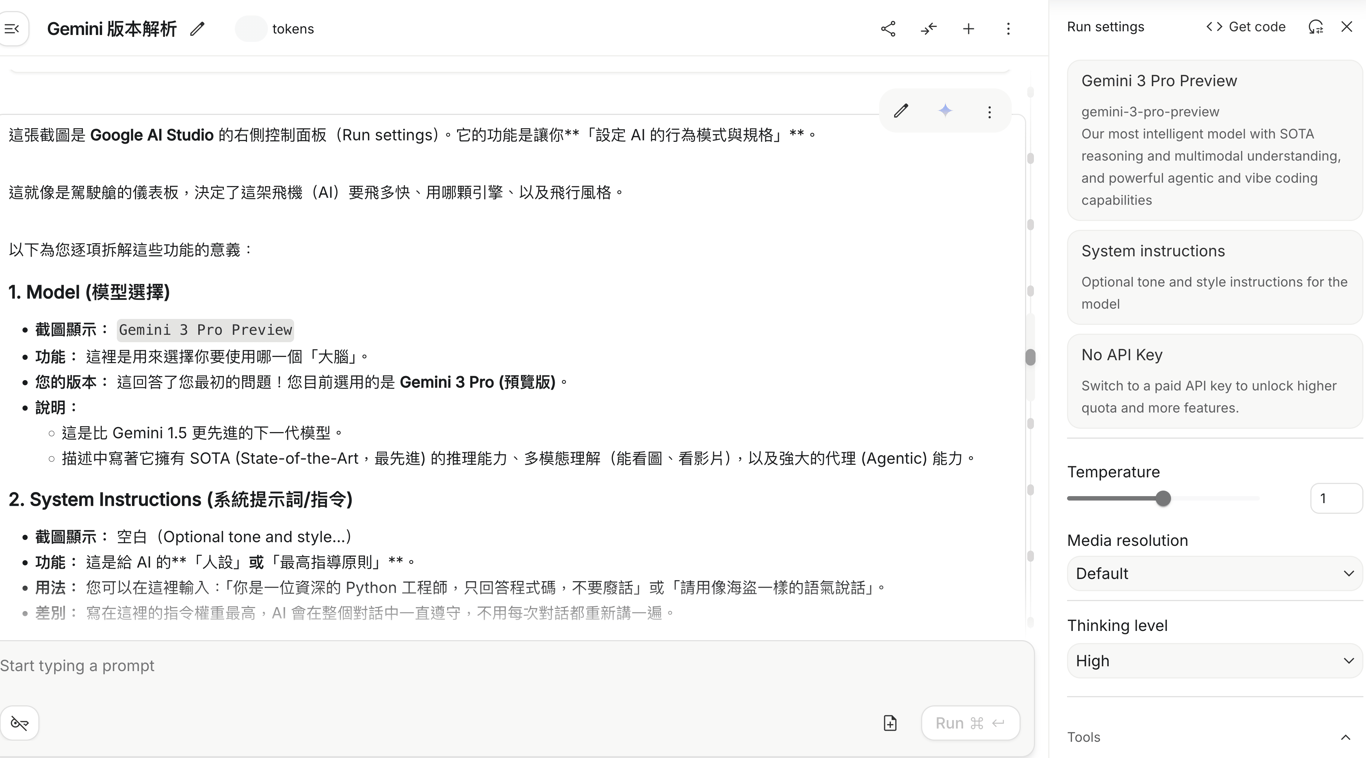The height and width of the screenshot is (758, 1366).
Task: Edit the chat title Gemini 版本解析
Action: (x=198, y=29)
